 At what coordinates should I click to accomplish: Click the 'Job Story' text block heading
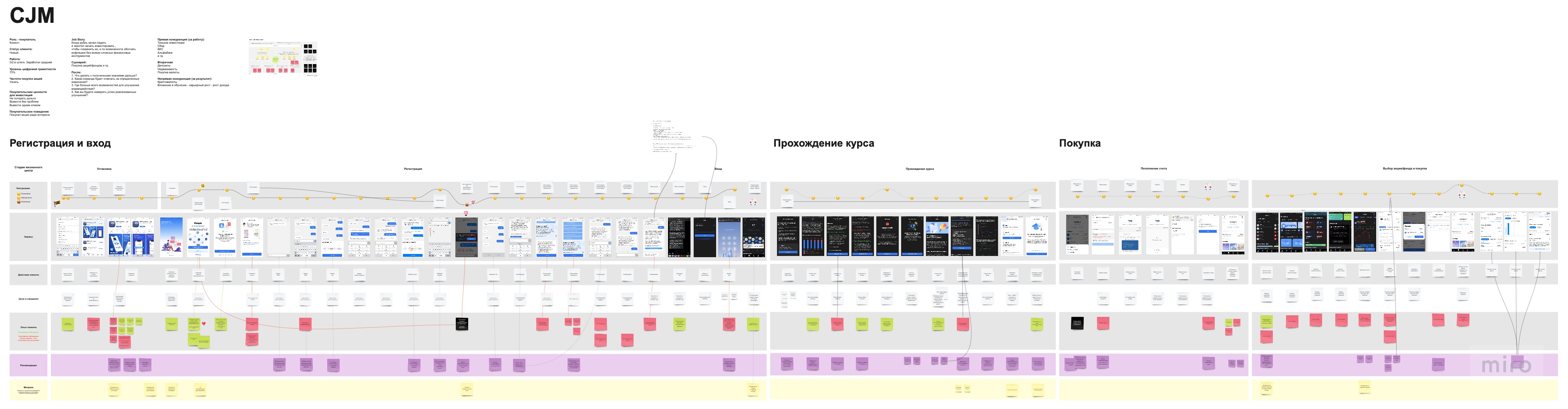pos(78,40)
